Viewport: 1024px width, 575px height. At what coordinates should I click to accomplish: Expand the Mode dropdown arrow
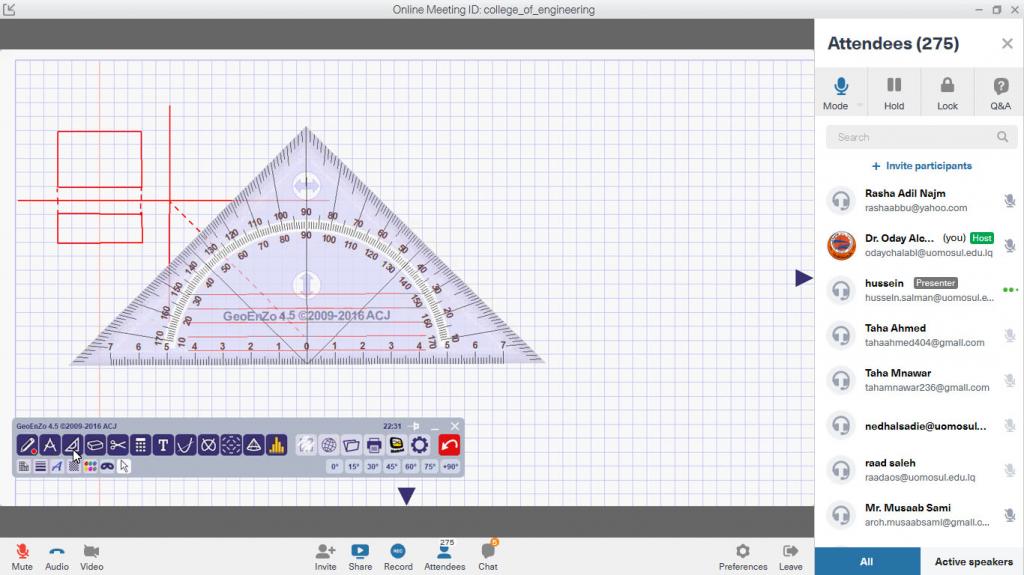click(x=858, y=106)
